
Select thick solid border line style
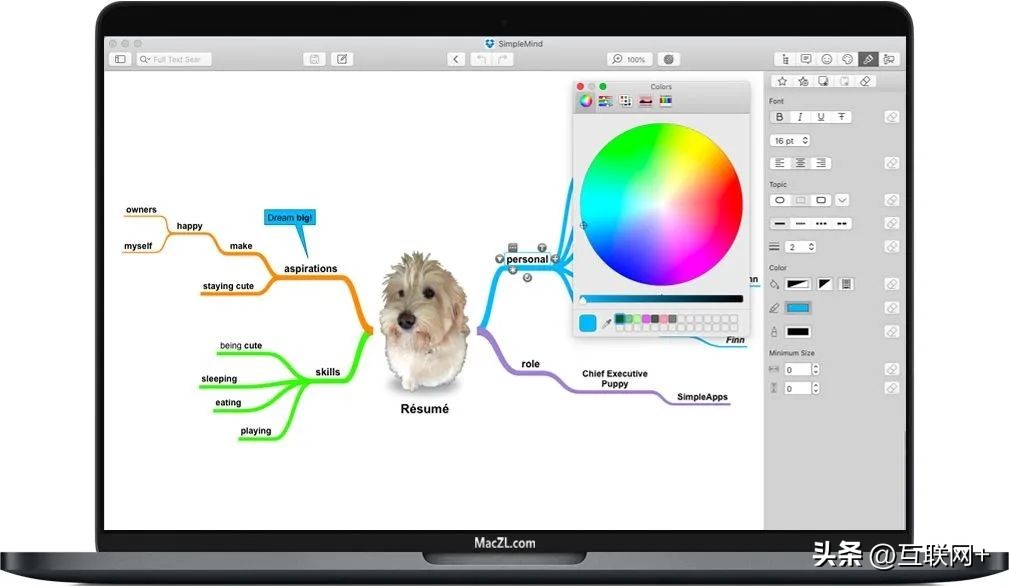point(780,224)
